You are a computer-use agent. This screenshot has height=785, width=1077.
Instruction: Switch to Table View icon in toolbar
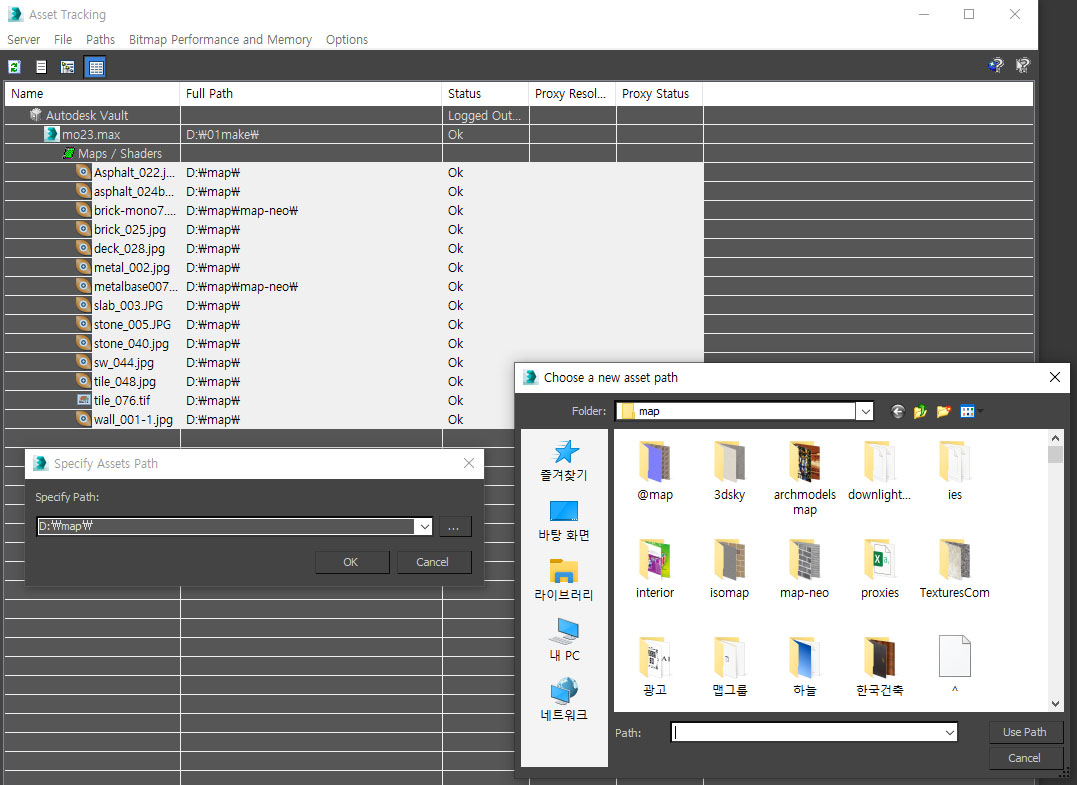tap(95, 67)
